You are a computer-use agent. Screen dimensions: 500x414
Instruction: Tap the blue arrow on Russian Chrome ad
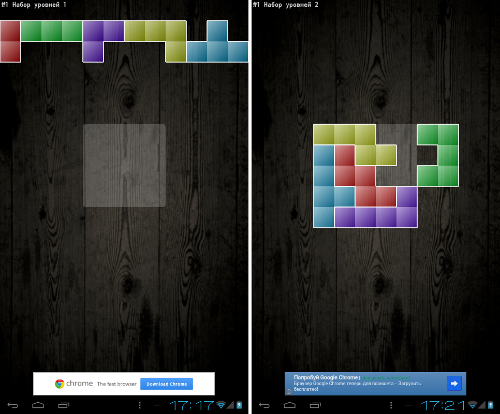coord(454,383)
